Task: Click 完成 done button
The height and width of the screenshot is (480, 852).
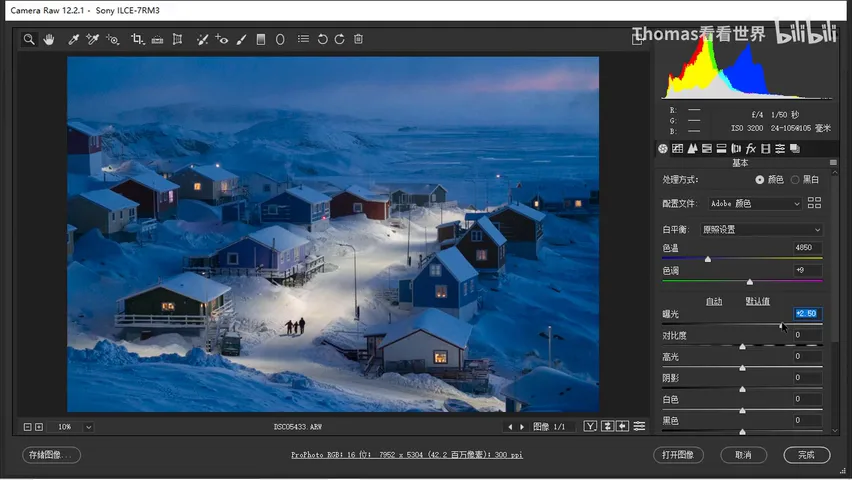Action: [806, 454]
